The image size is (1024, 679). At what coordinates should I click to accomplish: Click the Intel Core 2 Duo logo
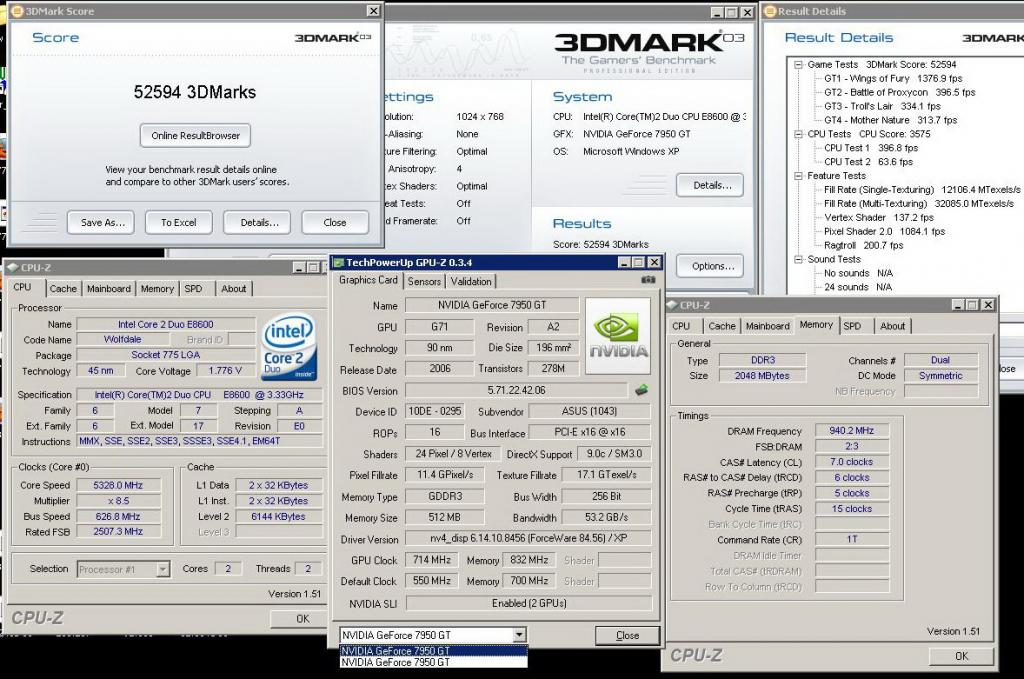pos(289,347)
